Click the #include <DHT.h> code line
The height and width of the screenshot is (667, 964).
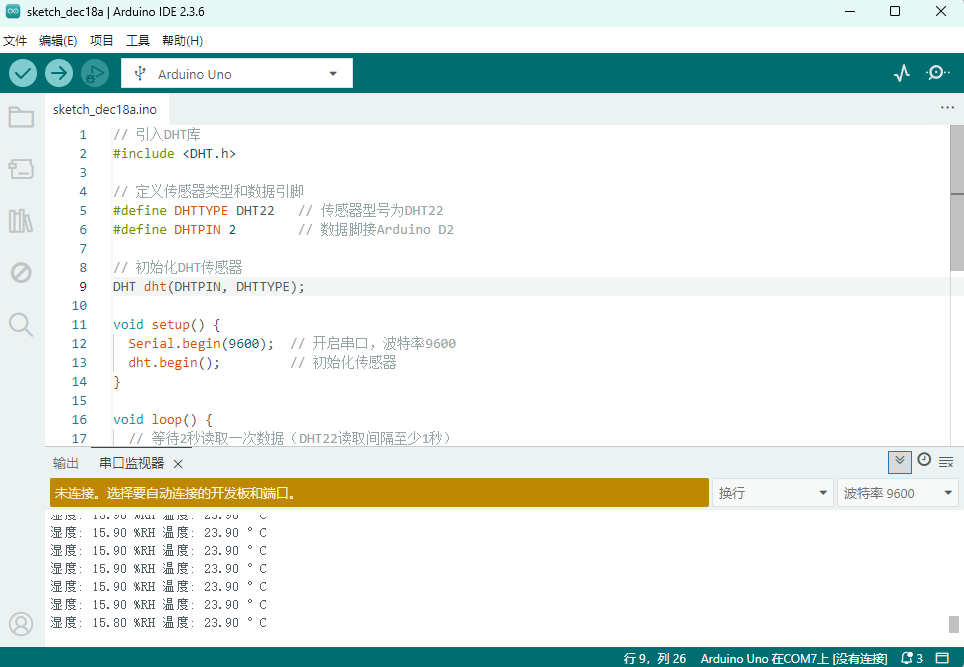174,154
